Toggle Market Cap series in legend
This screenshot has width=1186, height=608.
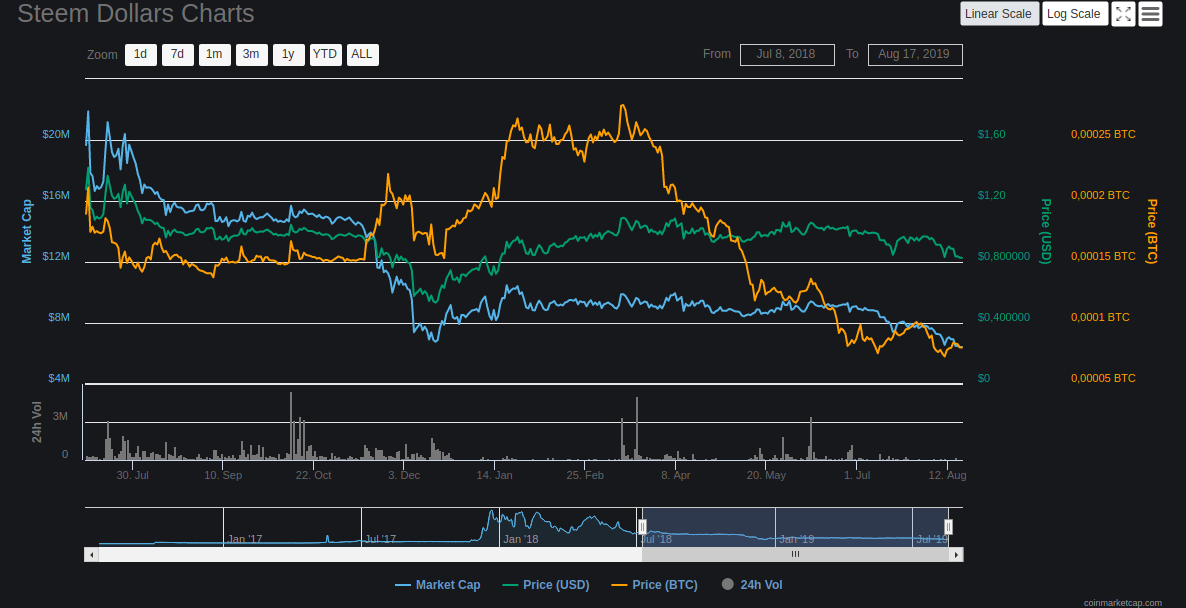[x=437, y=585]
